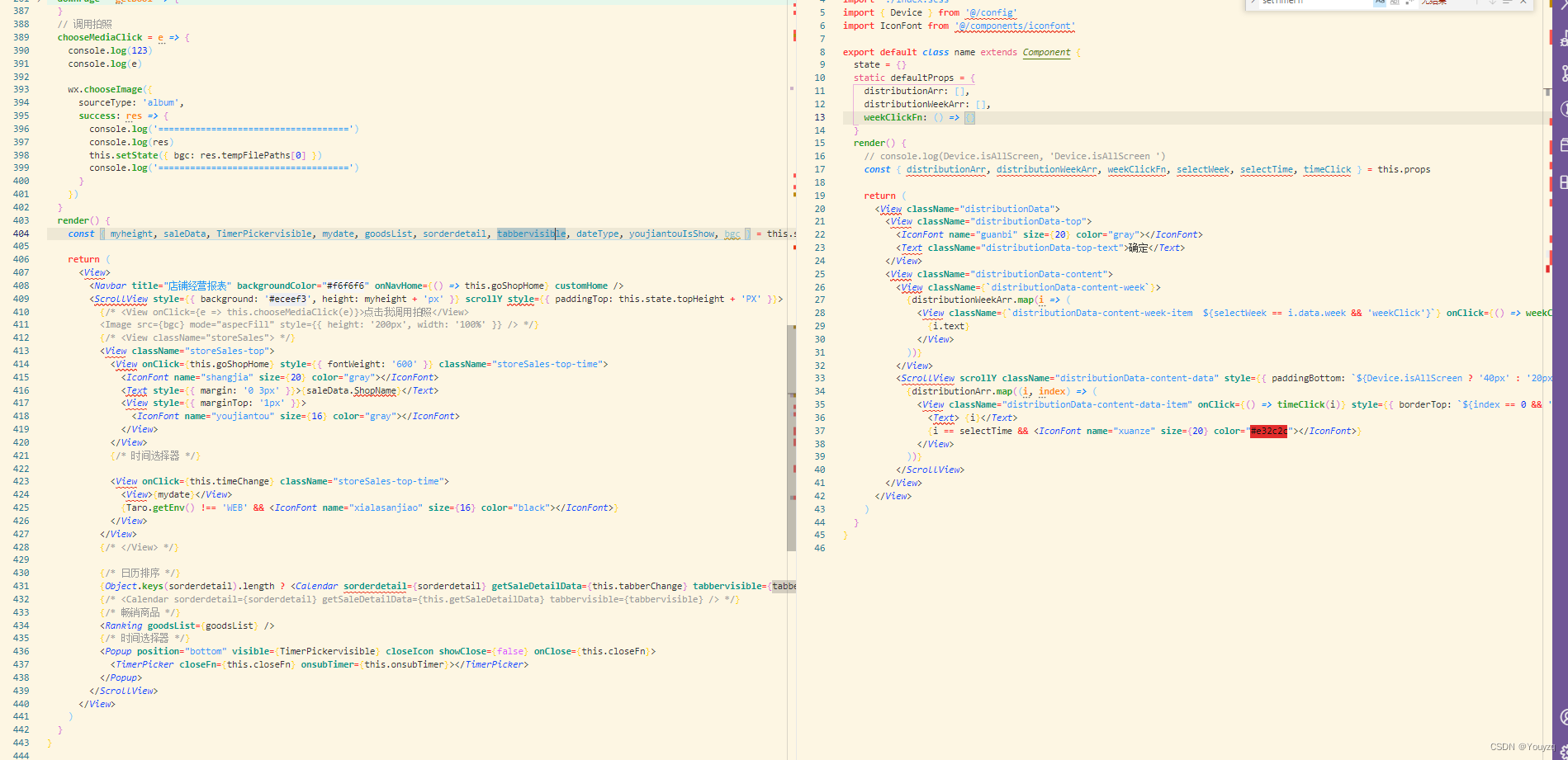Click the highlighted tabbervisible variable
This screenshot has height=760, width=1568.
(x=531, y=234)
